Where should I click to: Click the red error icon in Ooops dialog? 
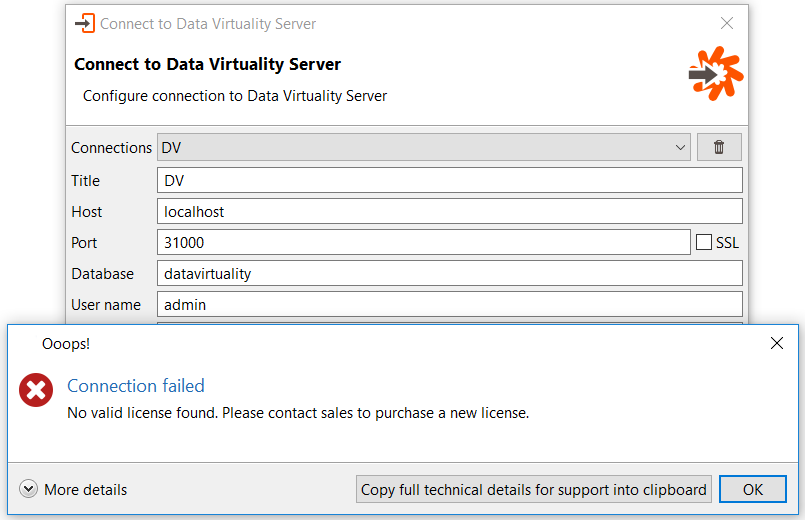(x=36, y=390)
